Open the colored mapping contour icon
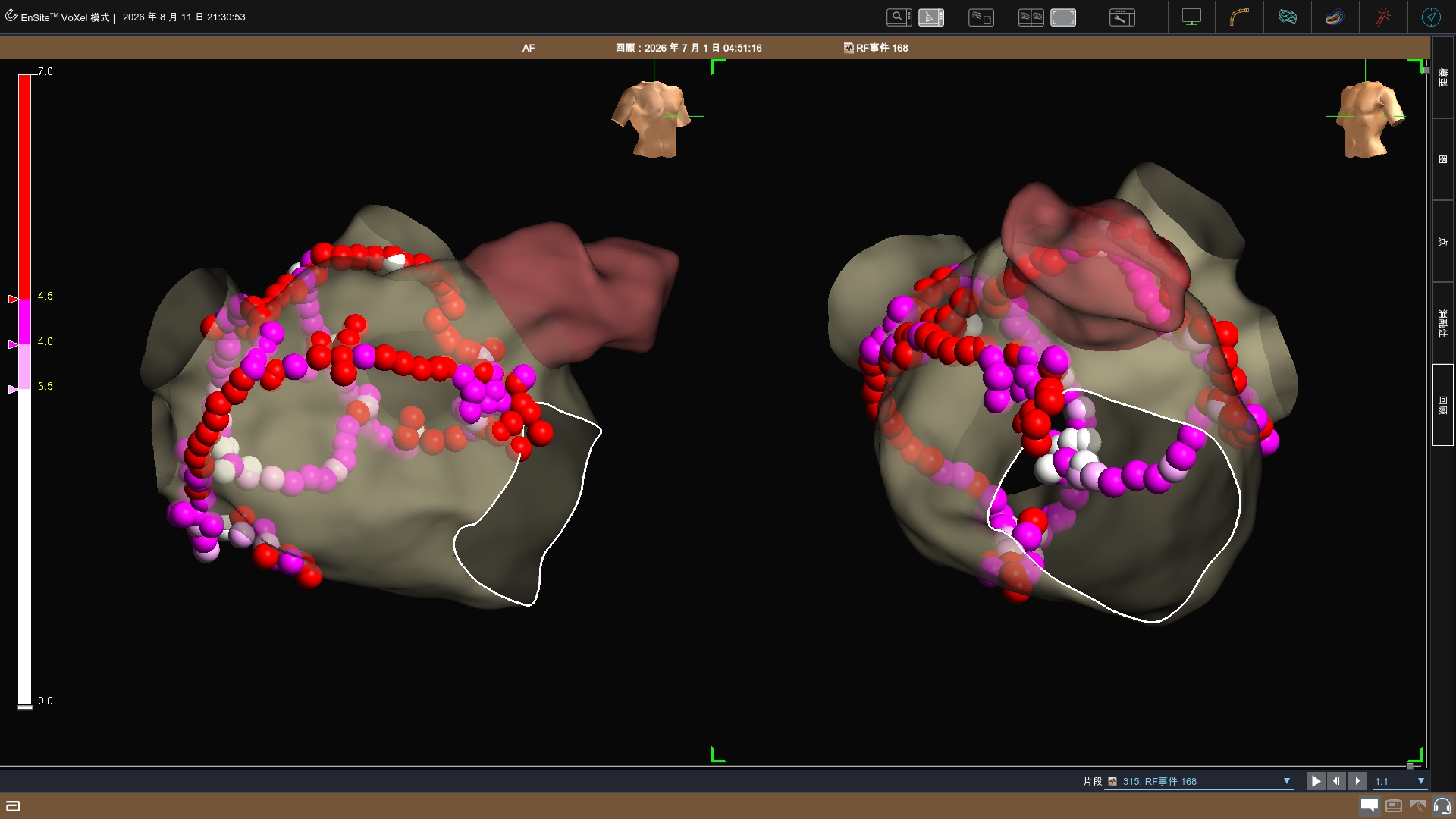Viewport: 1456px width, 819px height. pyautogui.click(x=1334, y=17)
